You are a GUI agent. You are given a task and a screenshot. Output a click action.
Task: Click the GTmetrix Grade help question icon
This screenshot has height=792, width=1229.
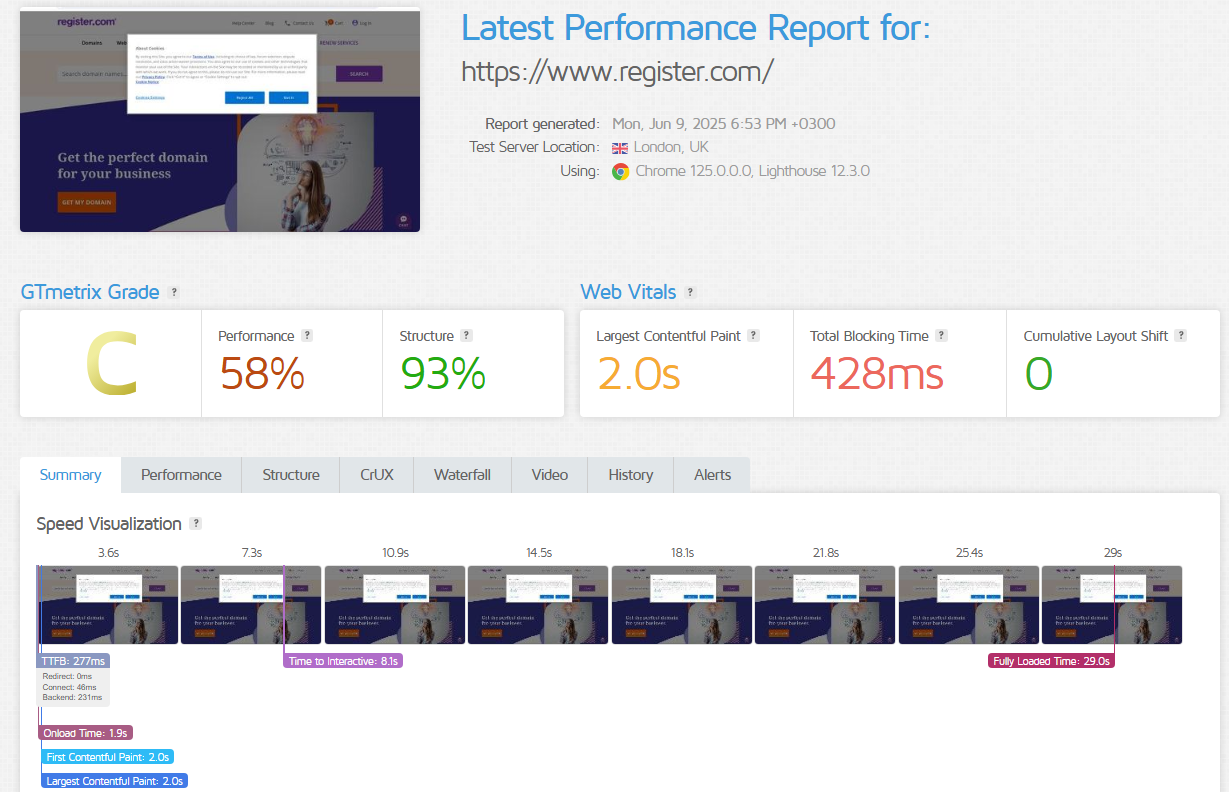[174, 292]
